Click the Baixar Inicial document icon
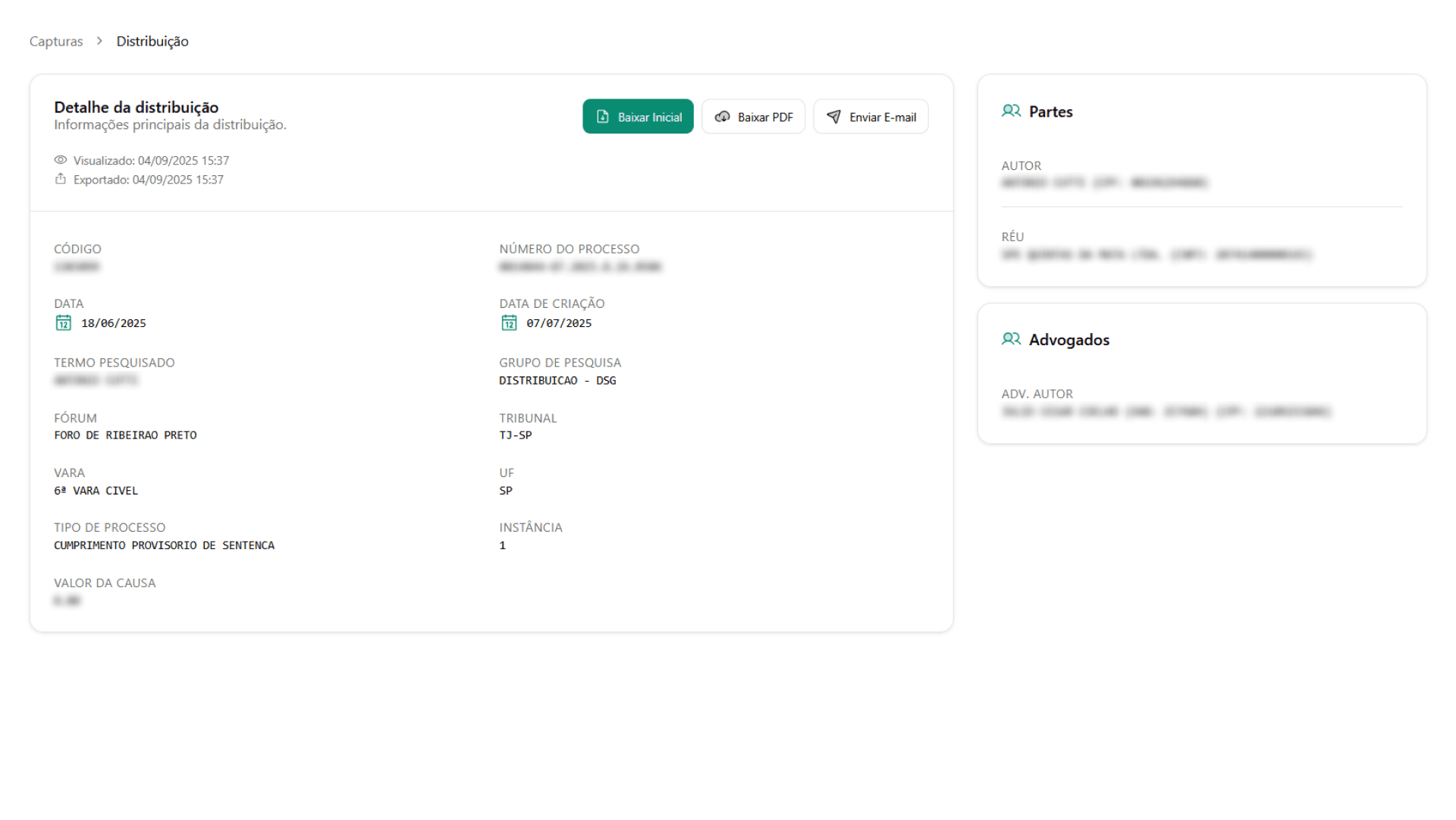 tap(603, 117)
